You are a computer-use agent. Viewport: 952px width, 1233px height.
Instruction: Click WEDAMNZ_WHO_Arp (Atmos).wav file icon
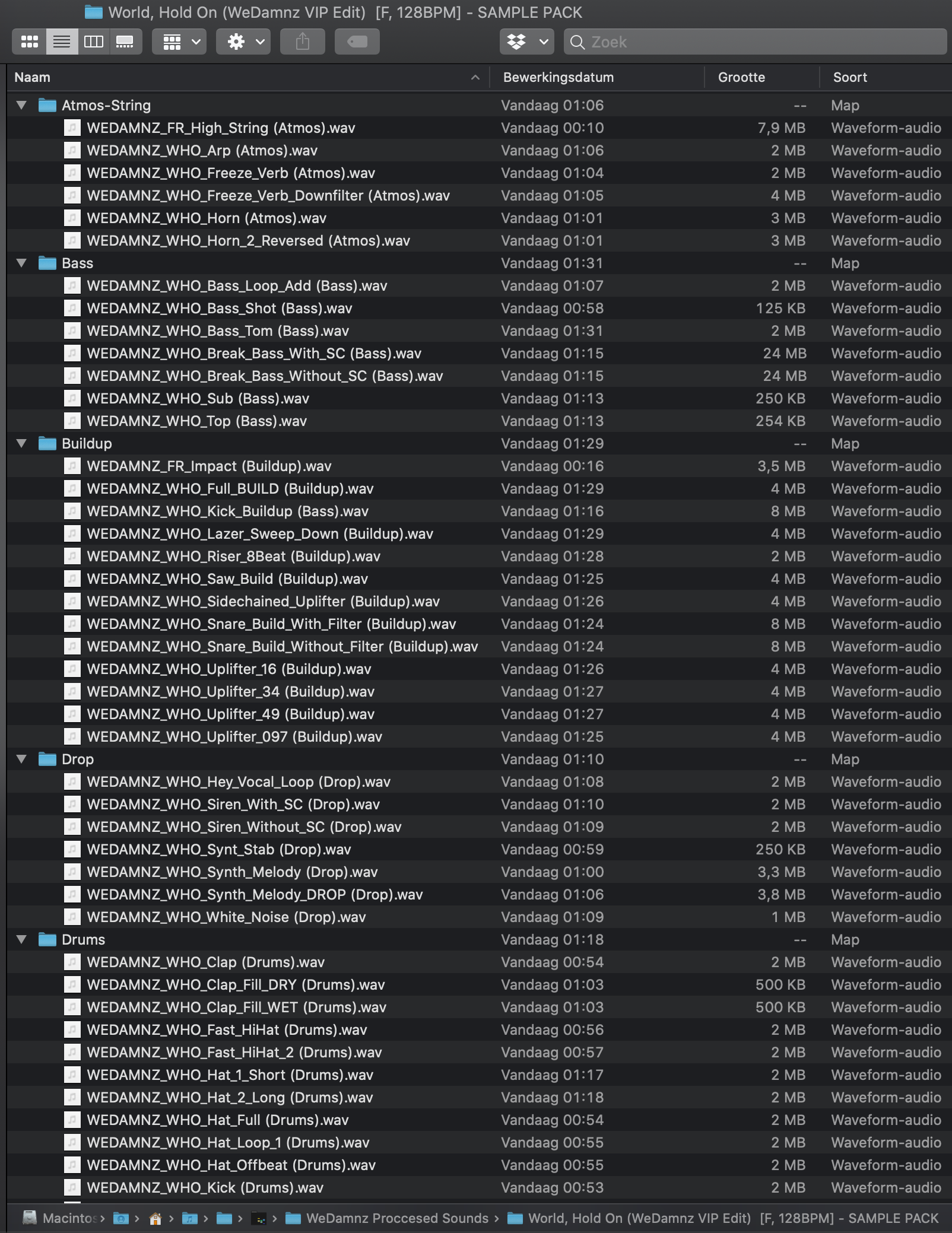tap(72, 150)
